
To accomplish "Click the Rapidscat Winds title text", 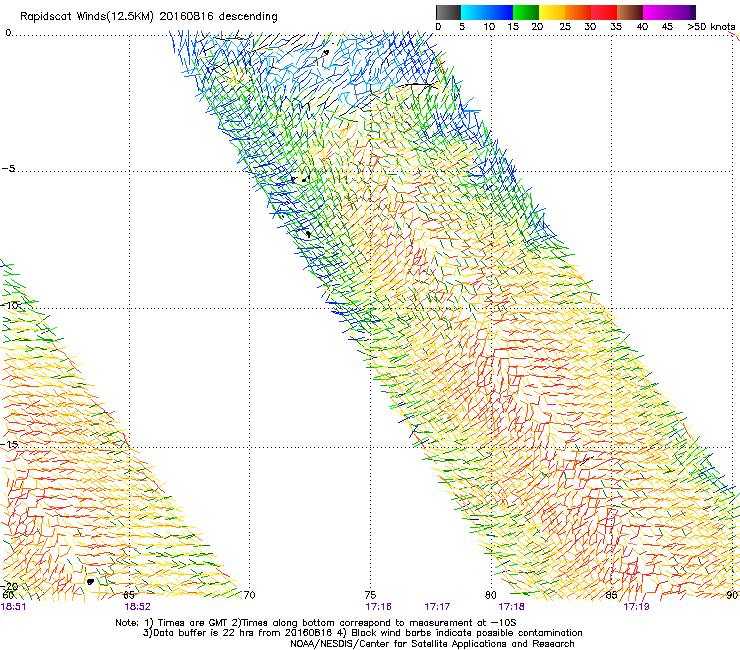I will click(x=149, y=17).
